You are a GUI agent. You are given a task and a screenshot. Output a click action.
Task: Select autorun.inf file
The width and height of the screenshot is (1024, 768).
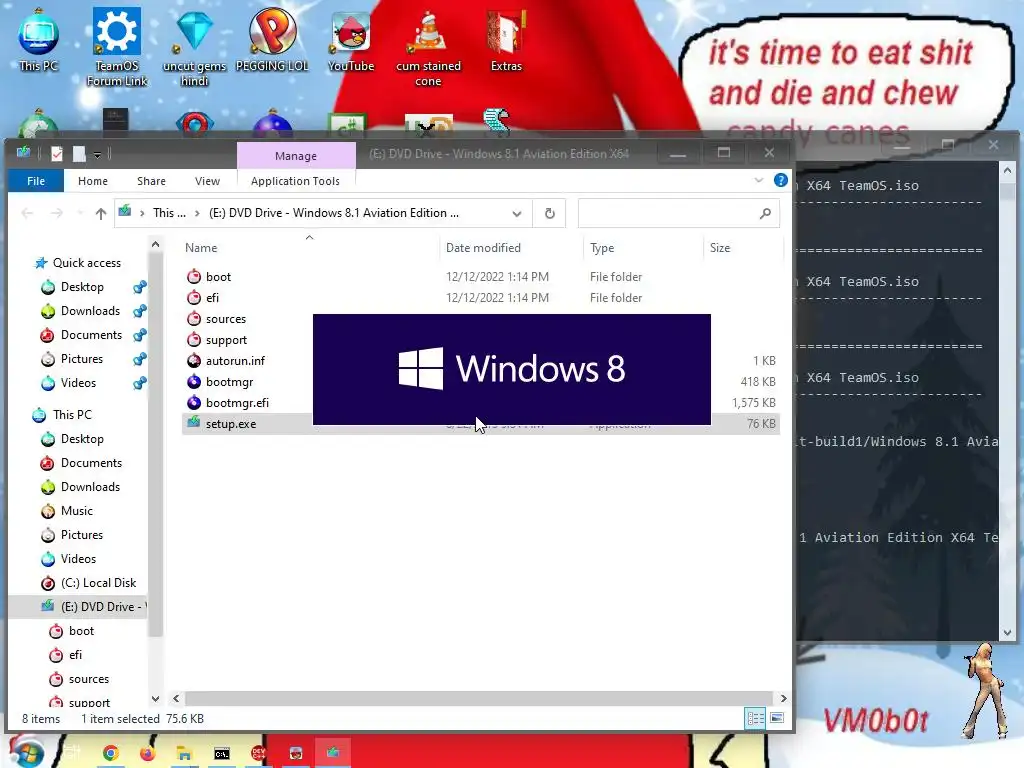pos(235,360)
